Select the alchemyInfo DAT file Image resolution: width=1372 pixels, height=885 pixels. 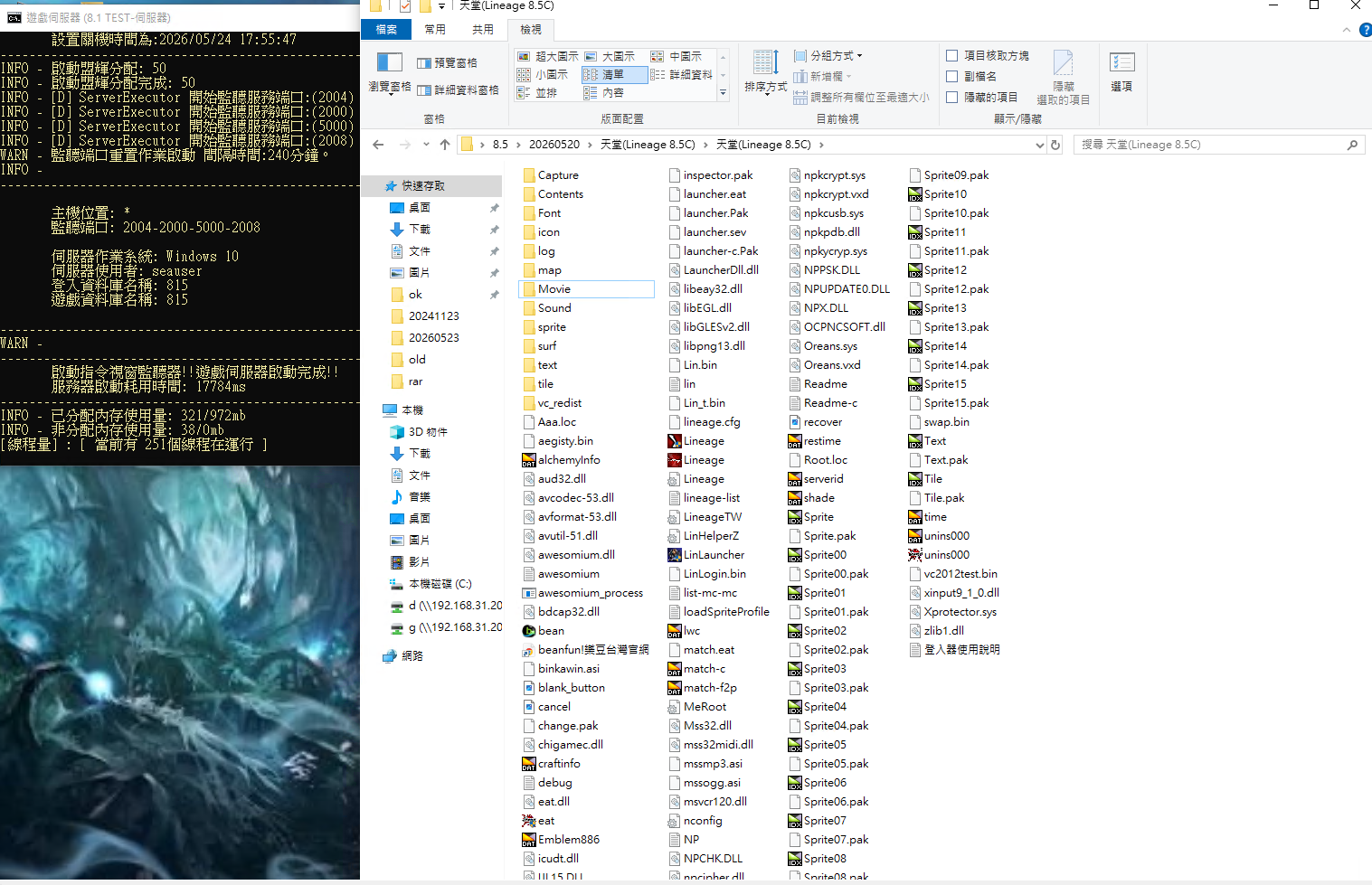(x=562, y=460)
